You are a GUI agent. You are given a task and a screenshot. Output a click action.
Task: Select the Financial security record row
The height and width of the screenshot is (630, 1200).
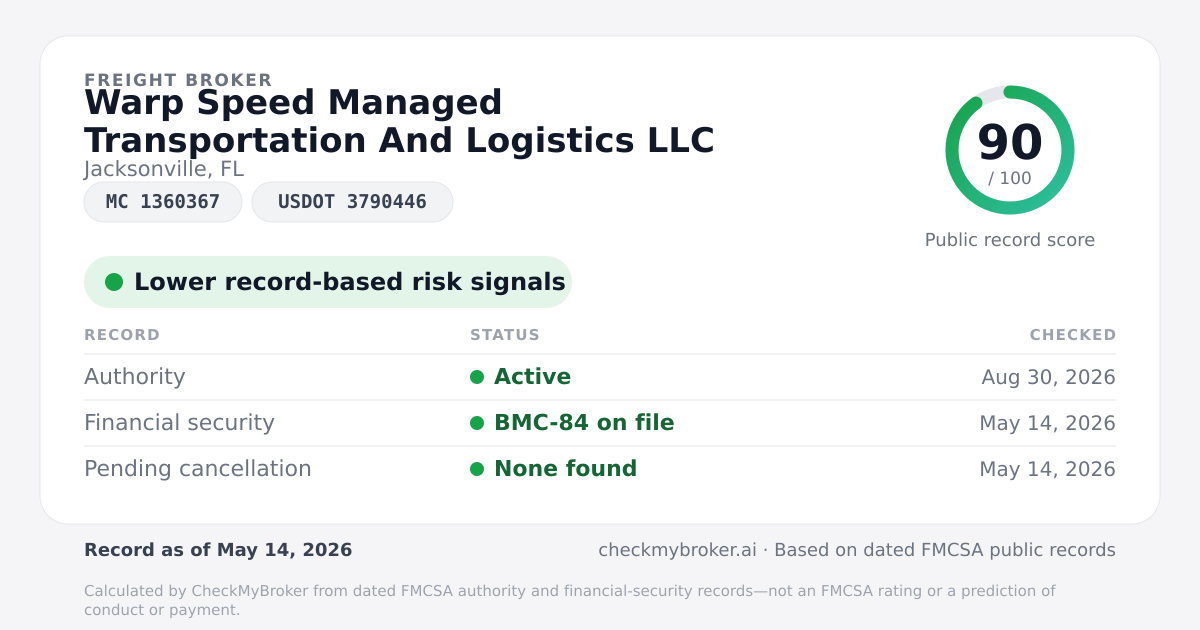[600, 423]
